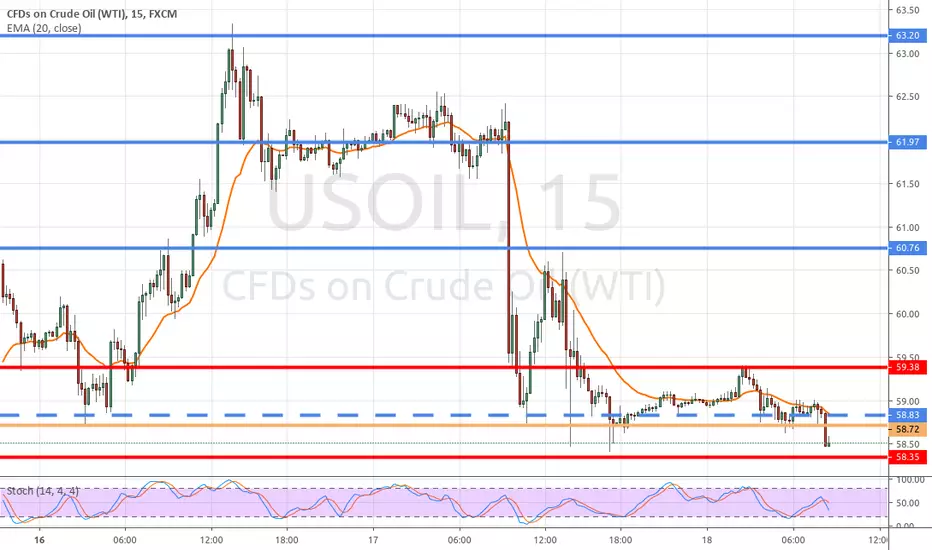Image resolution: width=932 pixels, height=550 pixels.
Task: Click the 58.35 red price level label
Action: click(907, 457)
